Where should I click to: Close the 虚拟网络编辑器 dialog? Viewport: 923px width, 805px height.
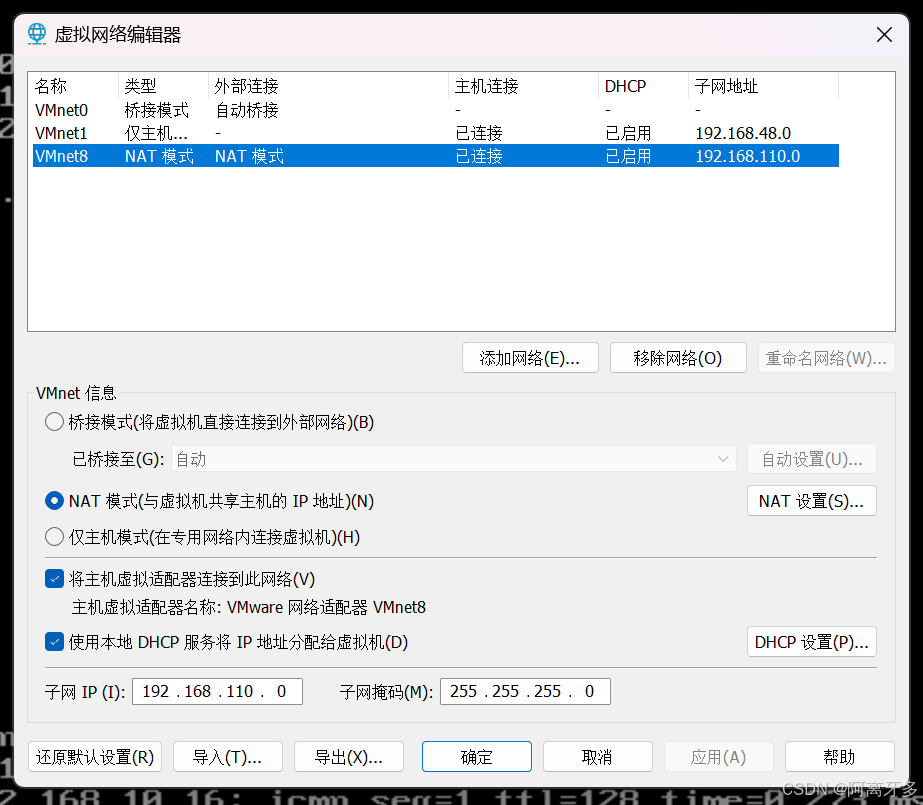[x=884, y=35]
